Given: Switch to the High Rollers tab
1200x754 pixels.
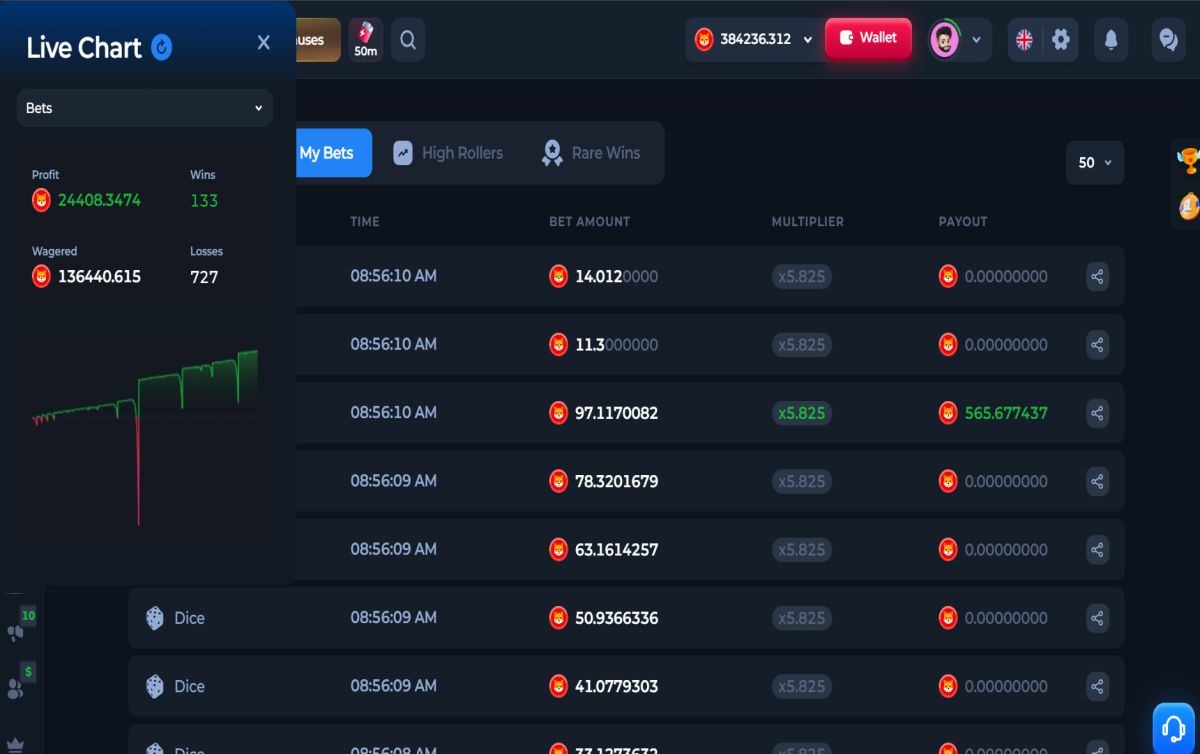Looking at the screenshot, I should pos(447,153).
